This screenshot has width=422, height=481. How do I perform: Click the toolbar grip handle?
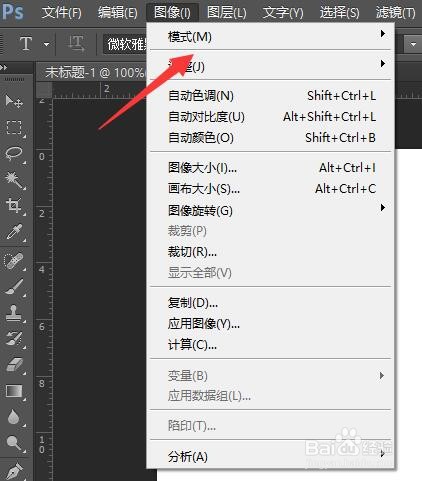(x=14, y=79)
